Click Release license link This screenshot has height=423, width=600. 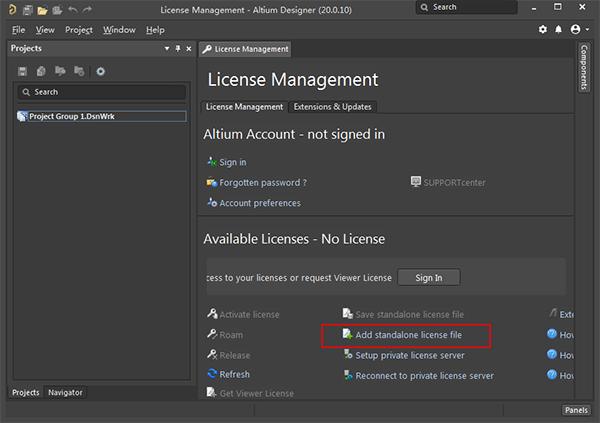pos(235,355)
